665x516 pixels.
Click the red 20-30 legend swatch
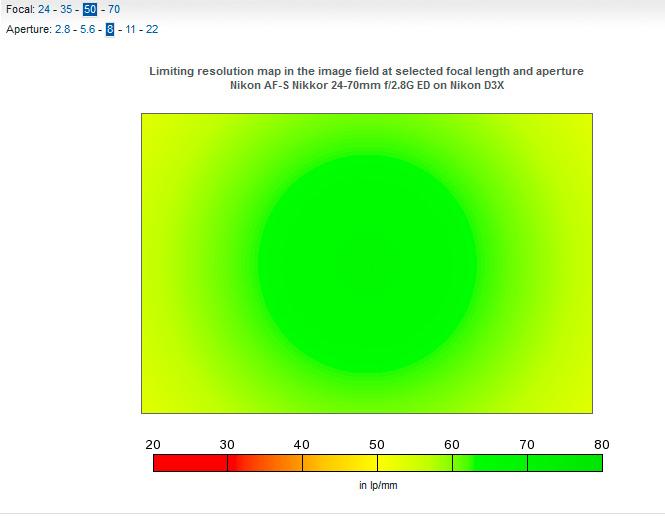(190, 463)
